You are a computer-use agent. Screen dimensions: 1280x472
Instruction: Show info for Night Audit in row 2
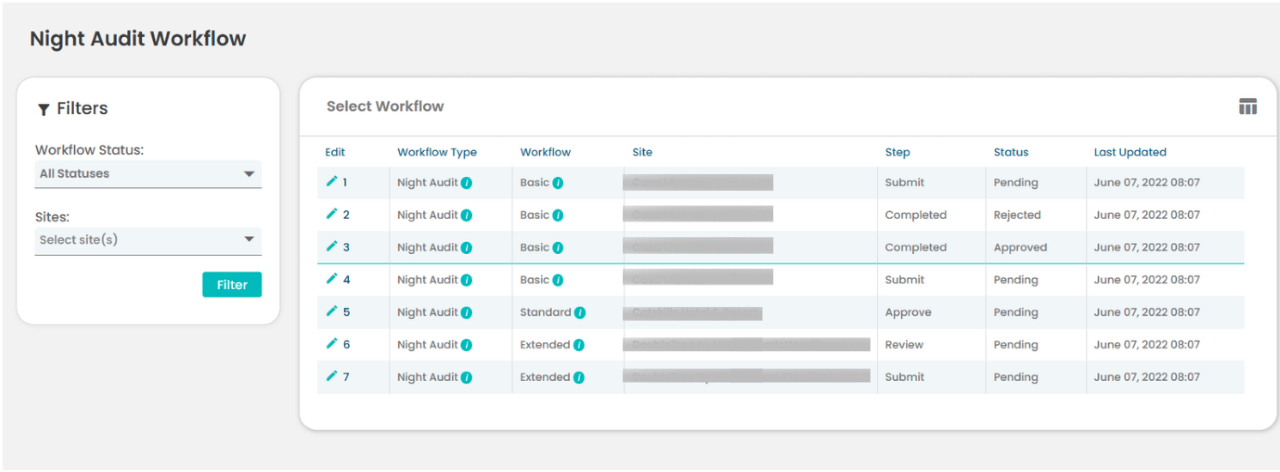tap(466, 215)
